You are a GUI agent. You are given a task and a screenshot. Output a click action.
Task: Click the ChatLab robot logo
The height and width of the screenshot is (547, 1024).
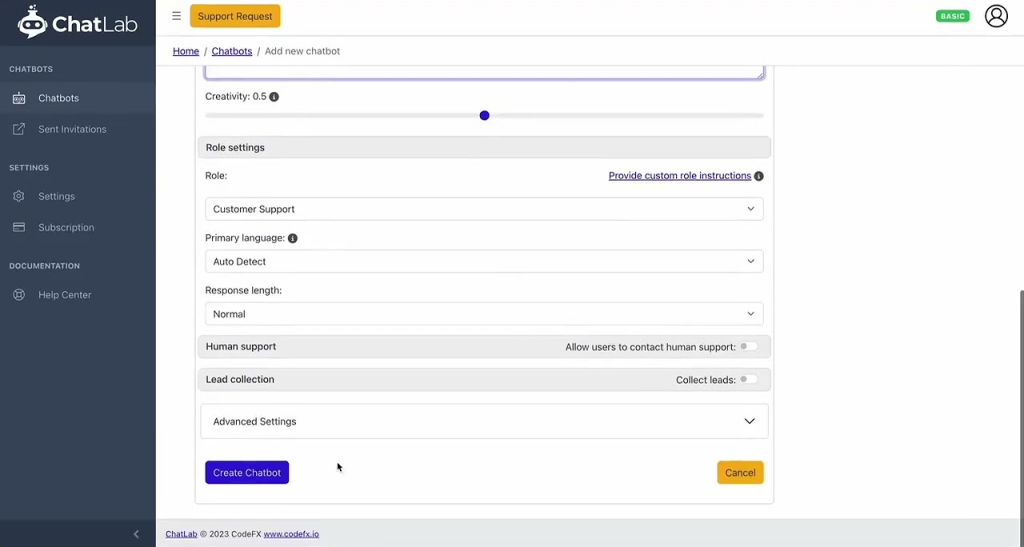(x=33, y=22)
